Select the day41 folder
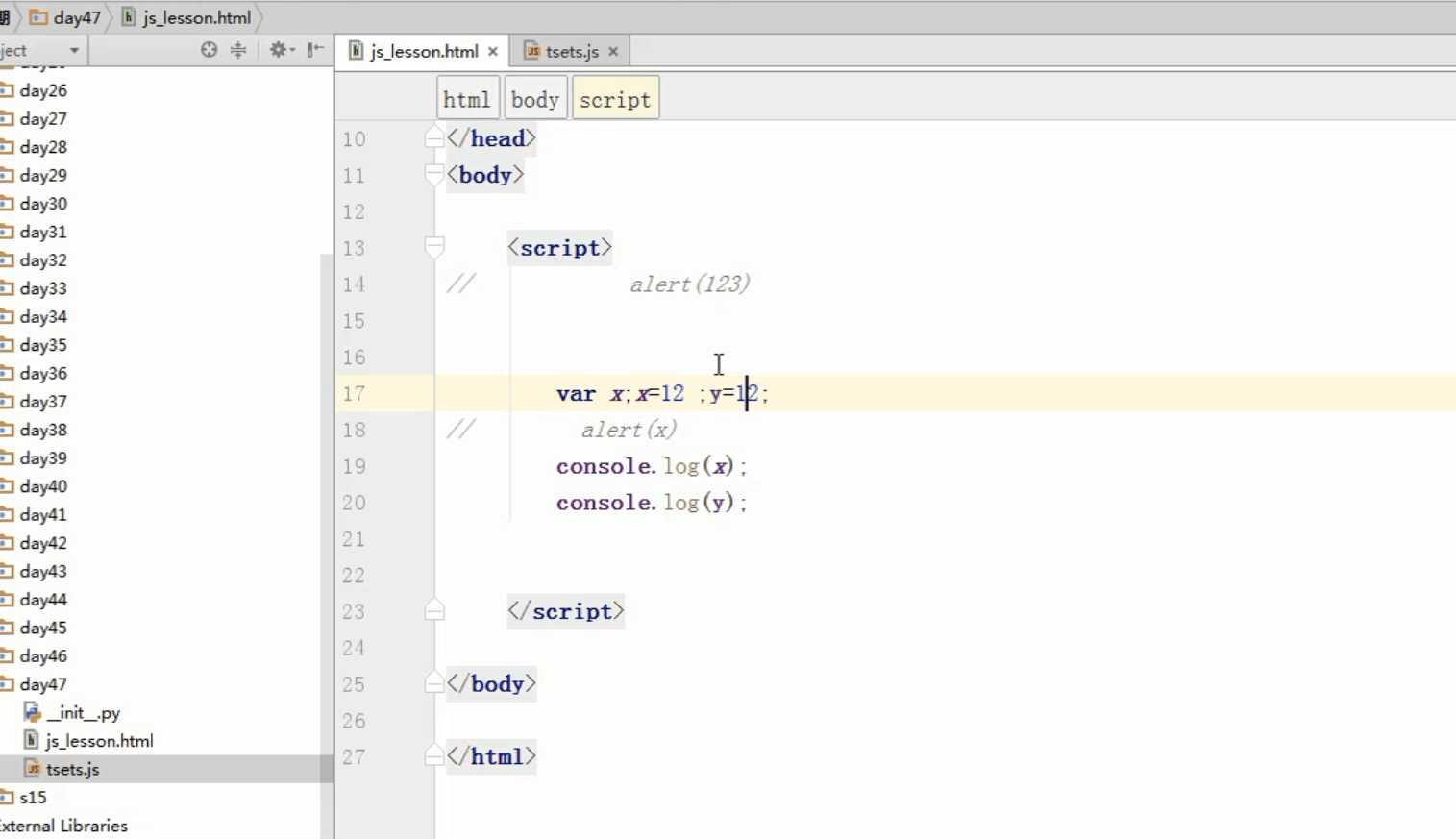 click(42, 514)
